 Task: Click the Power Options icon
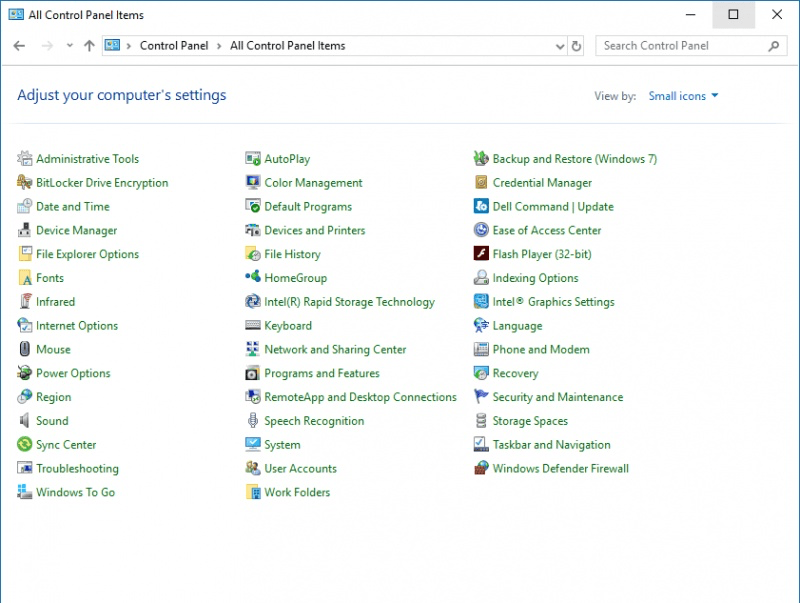click(24, 373)
